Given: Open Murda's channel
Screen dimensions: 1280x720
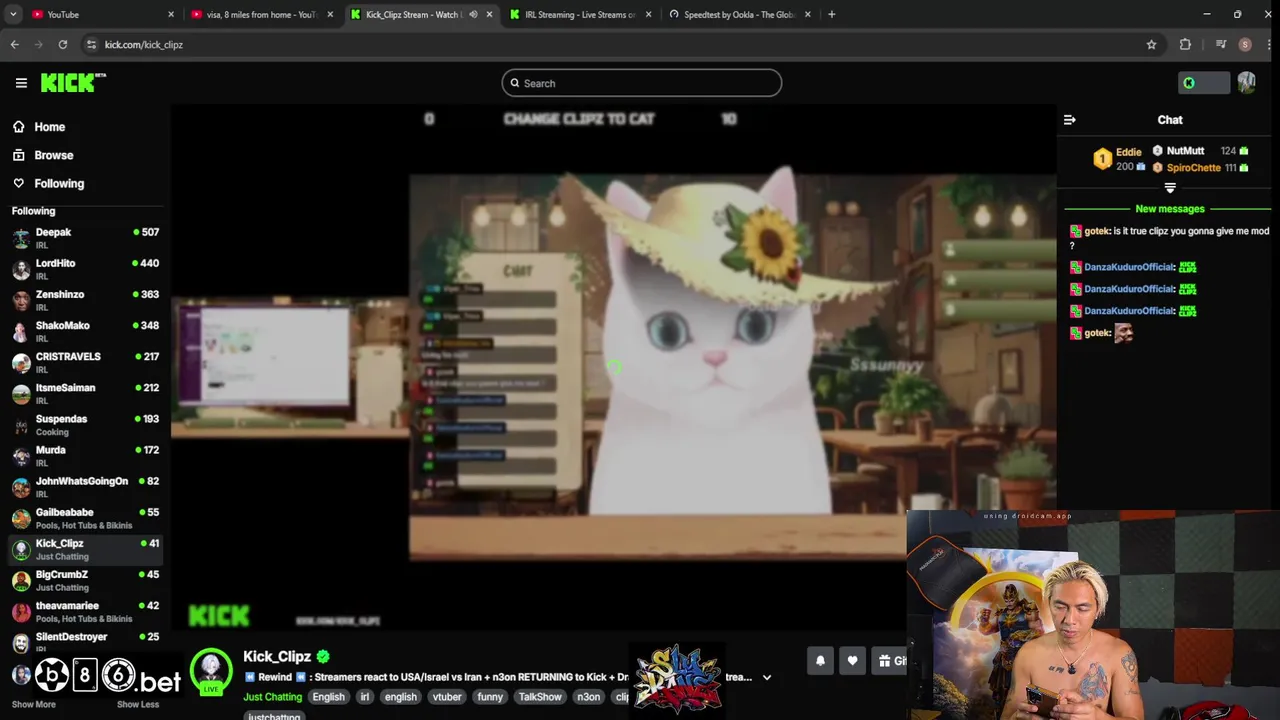Looking at the screenshot, I should [x=85, y=455].
